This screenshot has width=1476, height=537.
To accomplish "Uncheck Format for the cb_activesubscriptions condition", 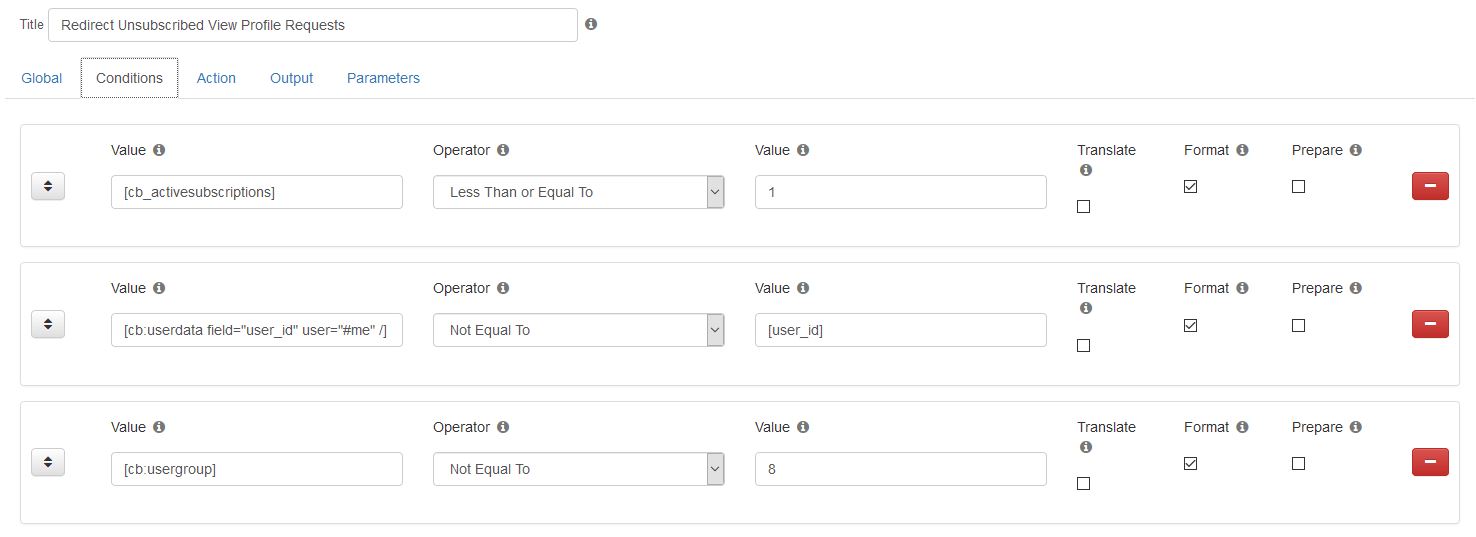I will pos(1190,186).
